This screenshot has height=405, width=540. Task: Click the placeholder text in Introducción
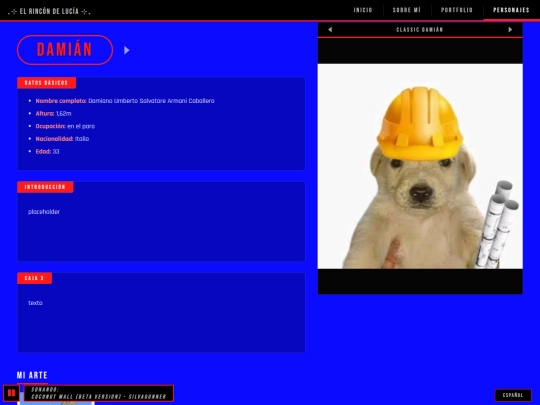[x=44, y=212]
